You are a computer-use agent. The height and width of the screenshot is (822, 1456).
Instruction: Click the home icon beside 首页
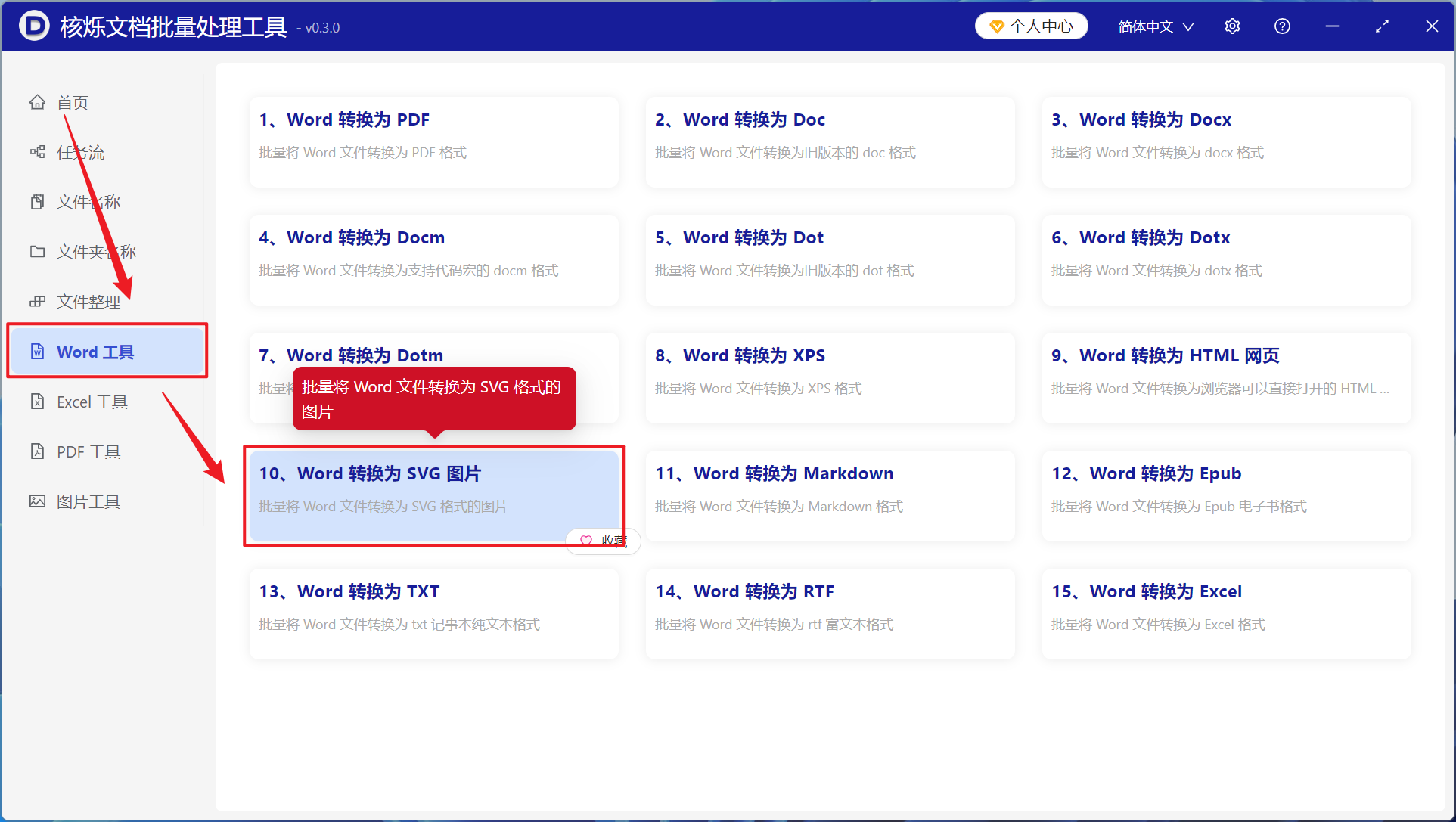click(37, 102)
